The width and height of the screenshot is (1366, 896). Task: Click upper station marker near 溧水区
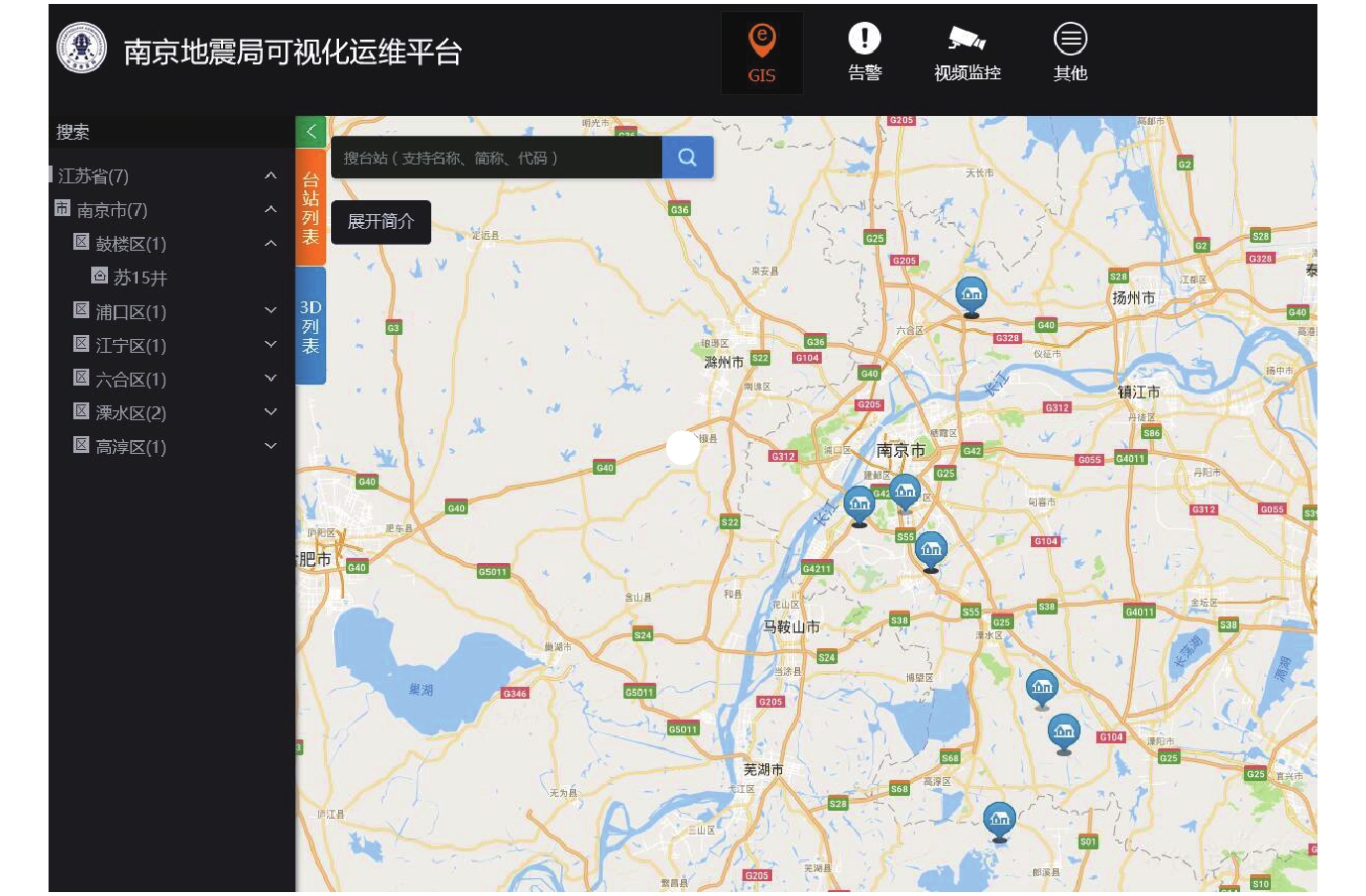coord(1041,688)
